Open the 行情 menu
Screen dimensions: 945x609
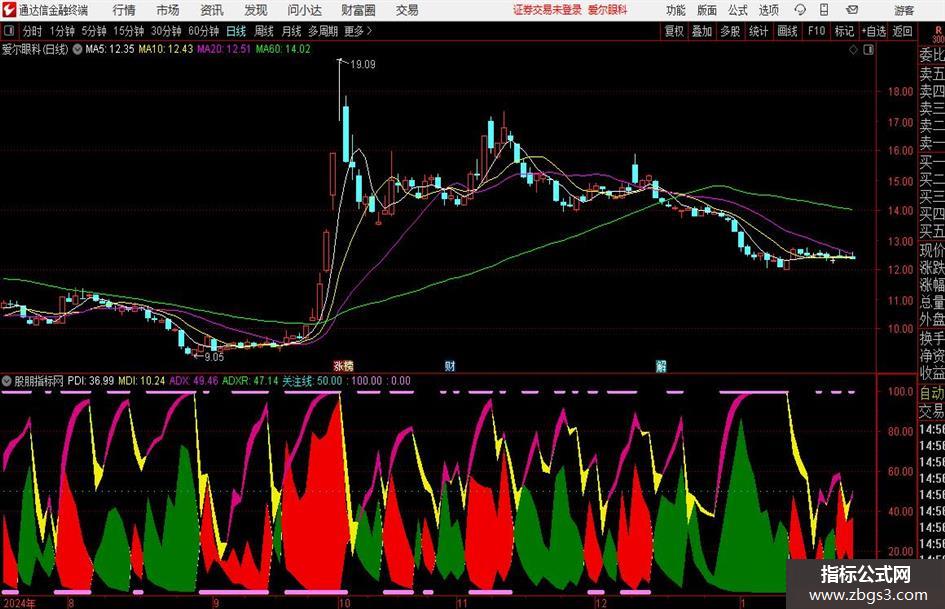124,10
